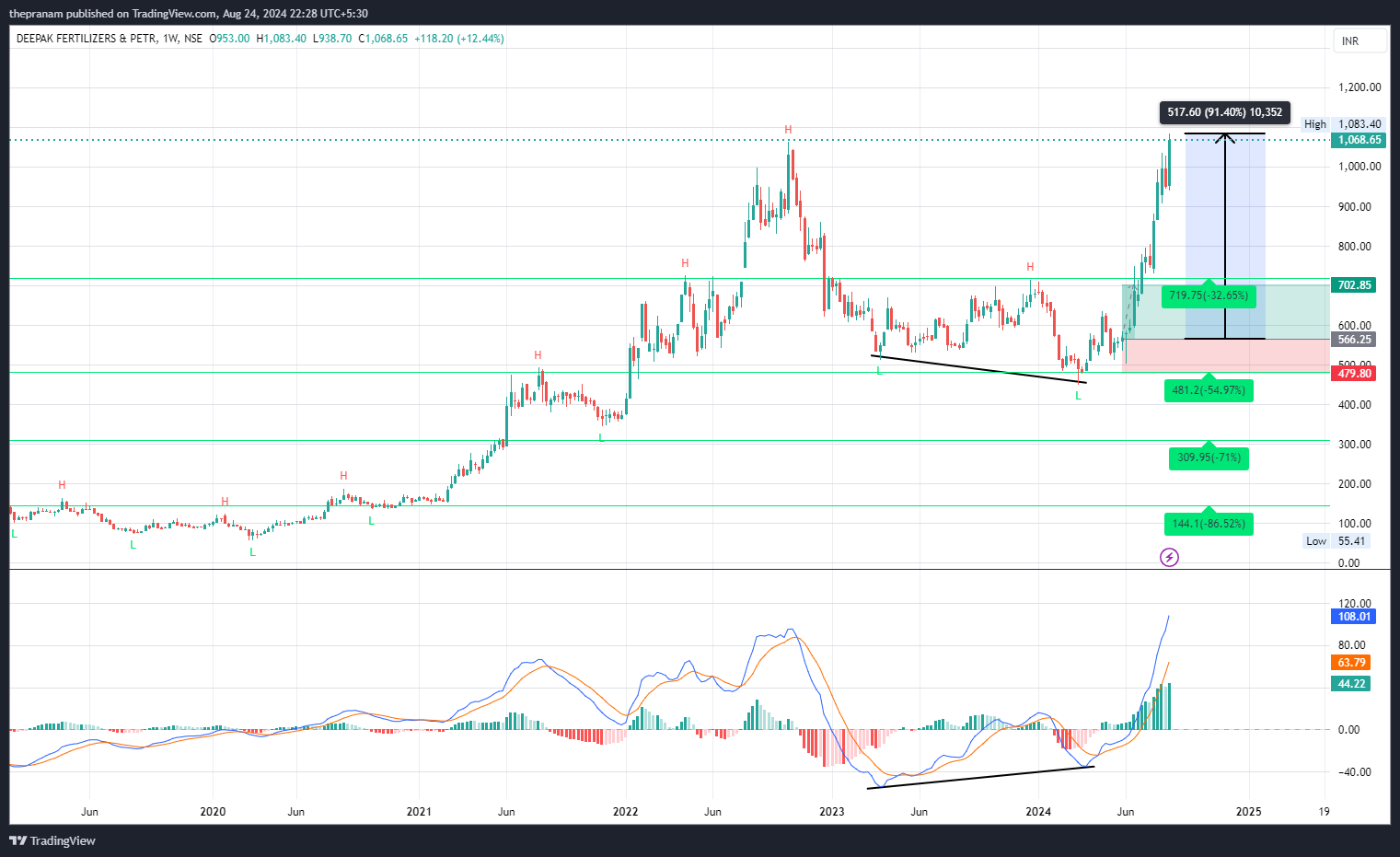Click the 1W interval text in chart header
Viewport: 1400px width, 857px height.
170,39
